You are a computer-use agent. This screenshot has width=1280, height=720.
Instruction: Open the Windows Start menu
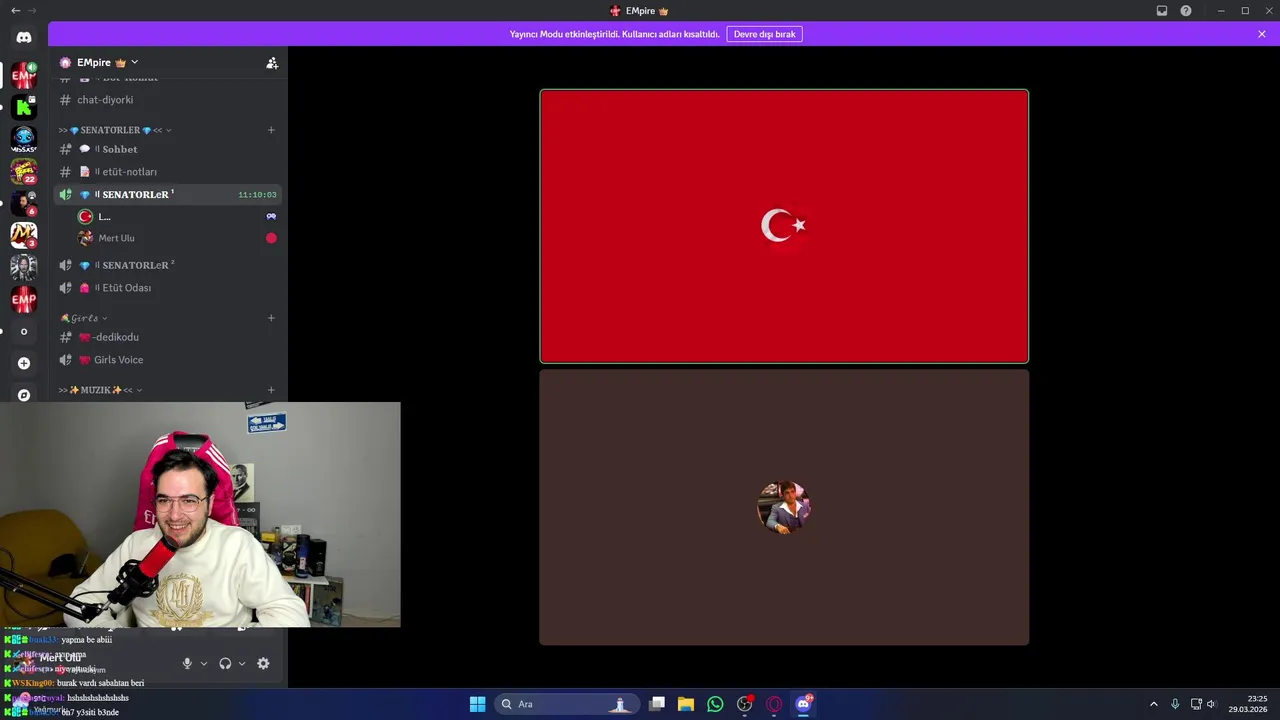pos(477,704)
